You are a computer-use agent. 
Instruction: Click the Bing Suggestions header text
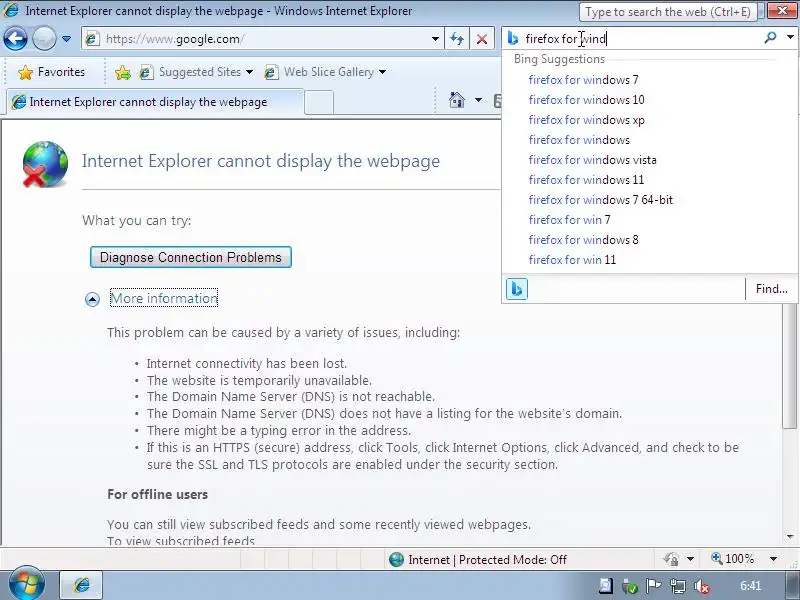click(x=559, y=59)
